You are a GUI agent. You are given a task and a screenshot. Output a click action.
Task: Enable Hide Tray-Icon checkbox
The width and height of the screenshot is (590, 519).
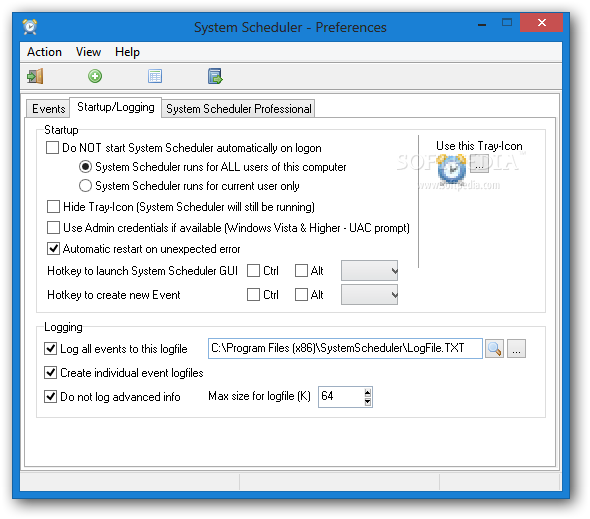point(53,207)
